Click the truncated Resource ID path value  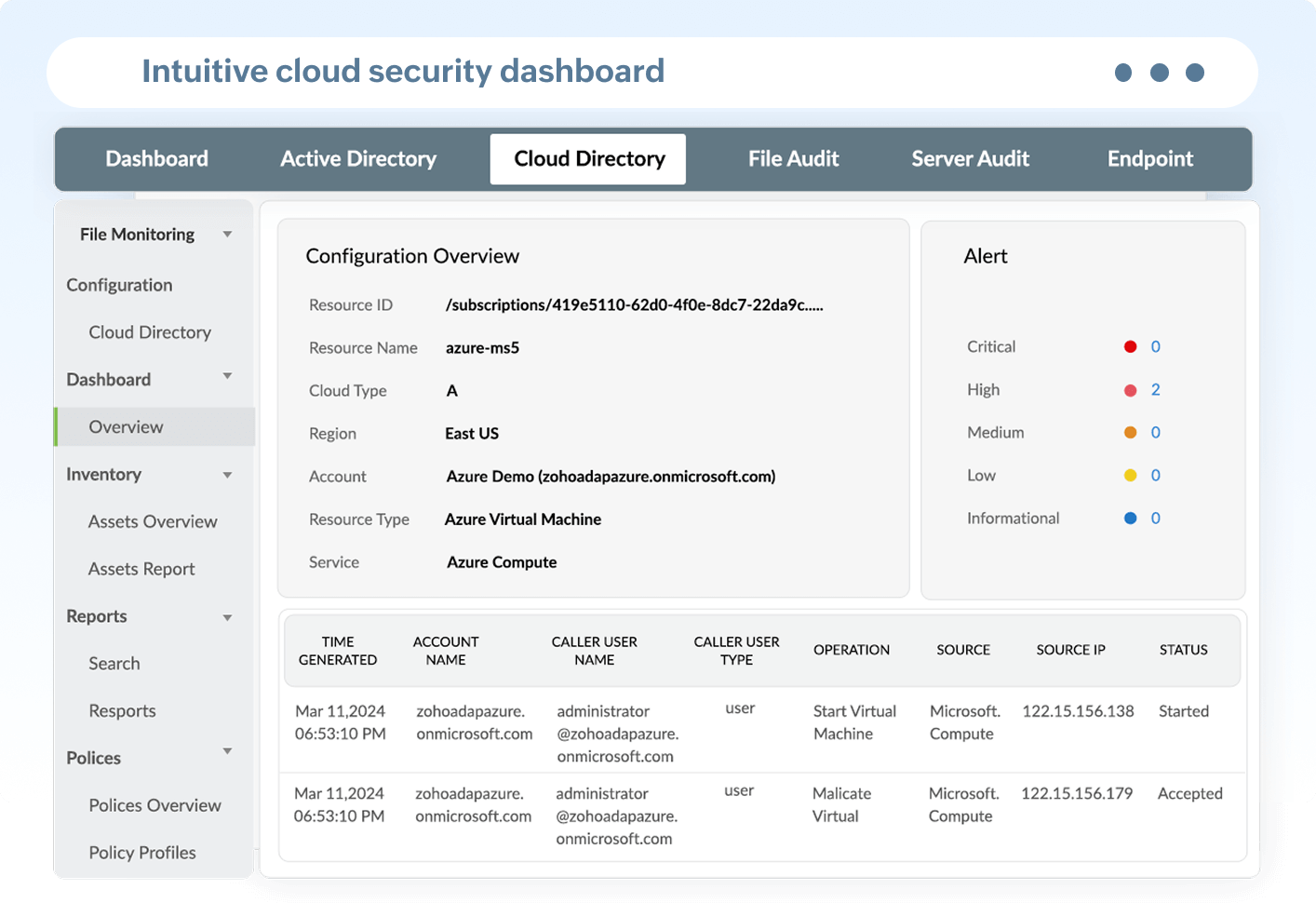(x=634, y=305)
